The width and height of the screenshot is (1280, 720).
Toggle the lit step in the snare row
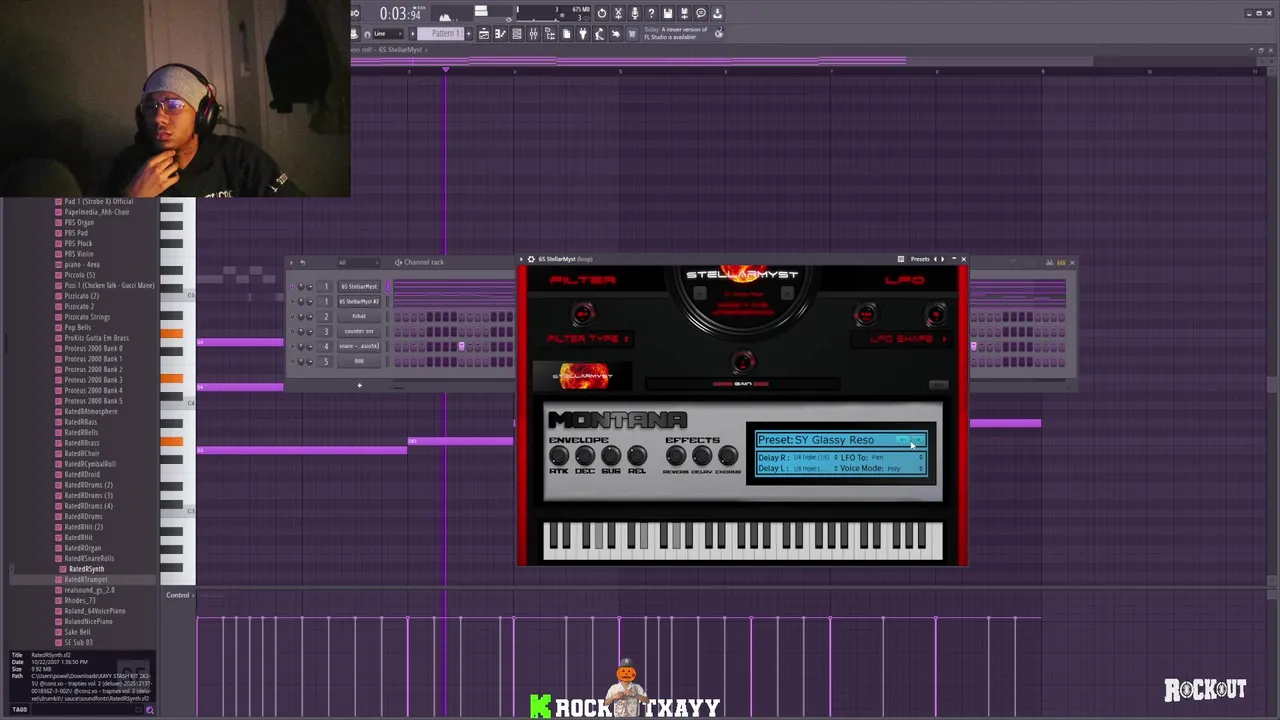(461, 346)
